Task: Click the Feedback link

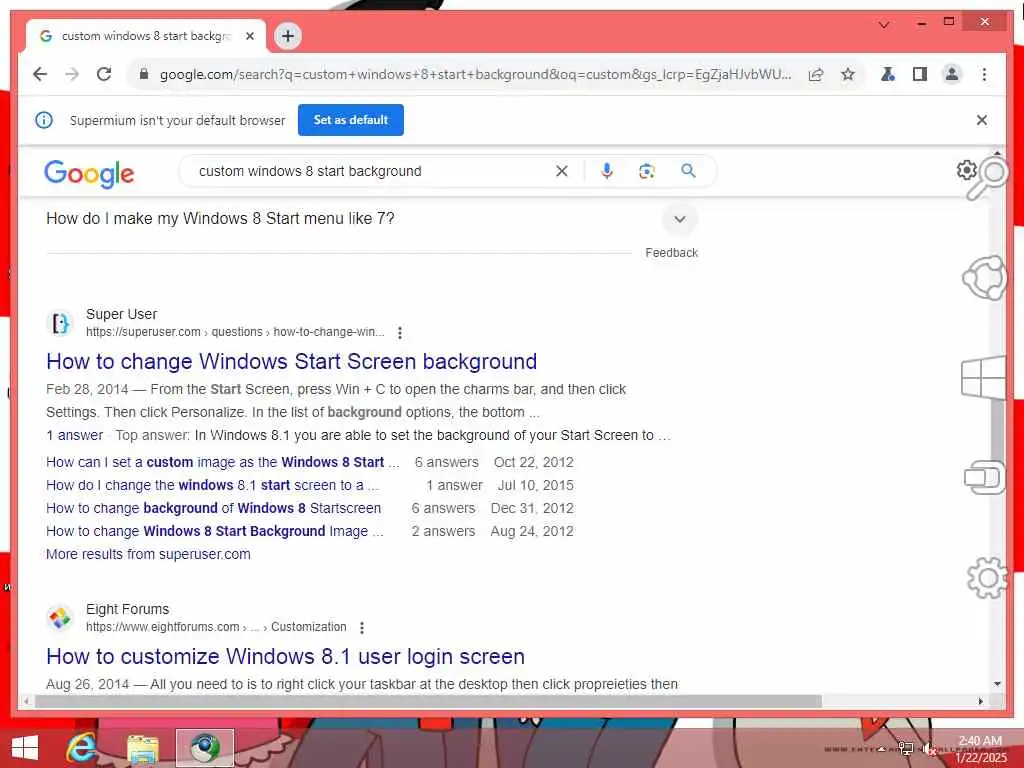Action: tap(671, 253)
